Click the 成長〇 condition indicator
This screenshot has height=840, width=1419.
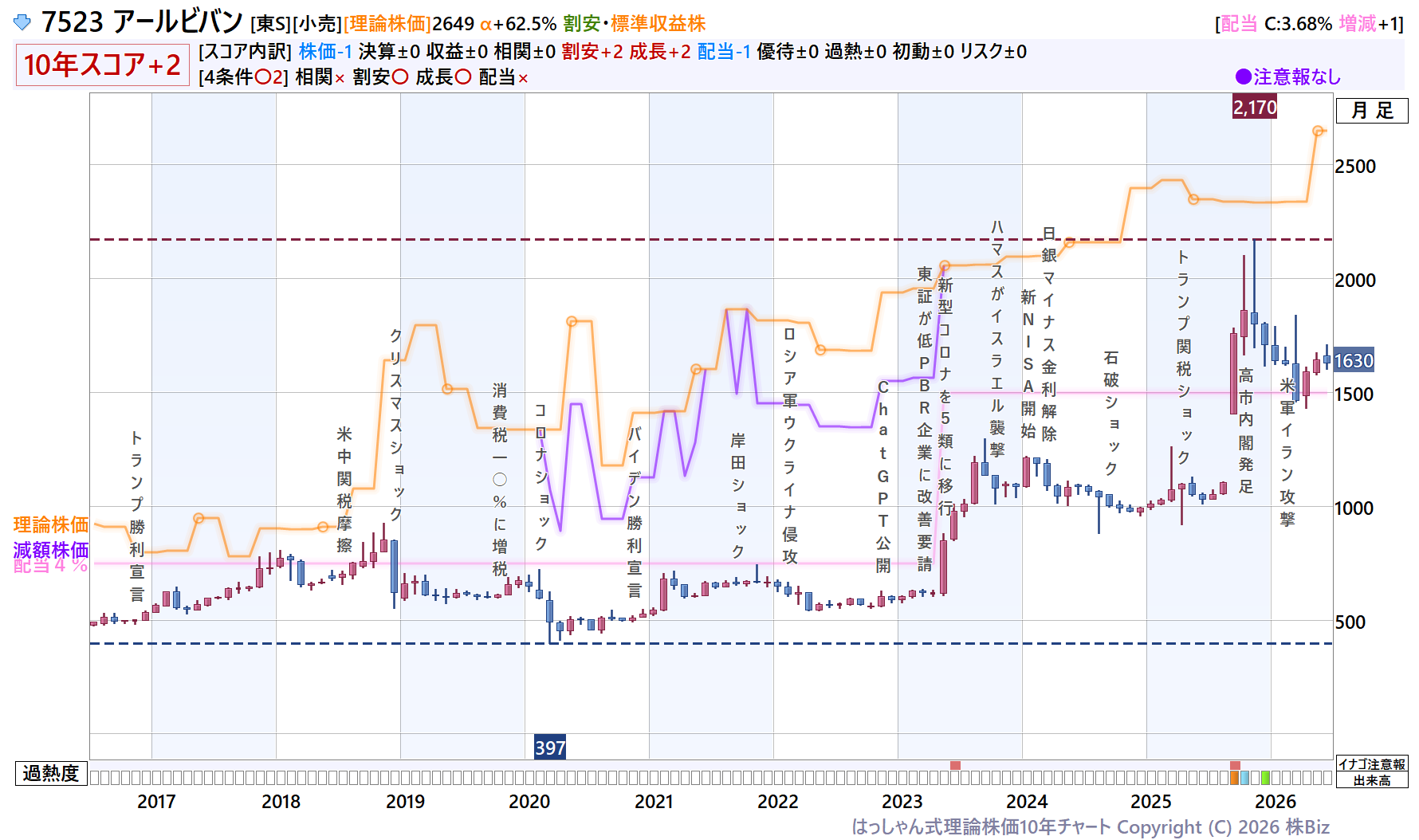click(x=443, y=77)
